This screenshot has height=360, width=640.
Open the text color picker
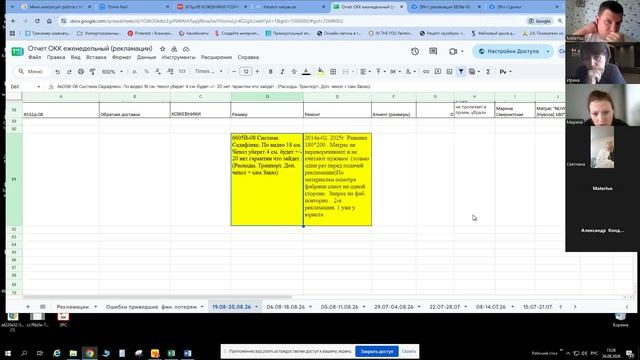click(306, 71)
